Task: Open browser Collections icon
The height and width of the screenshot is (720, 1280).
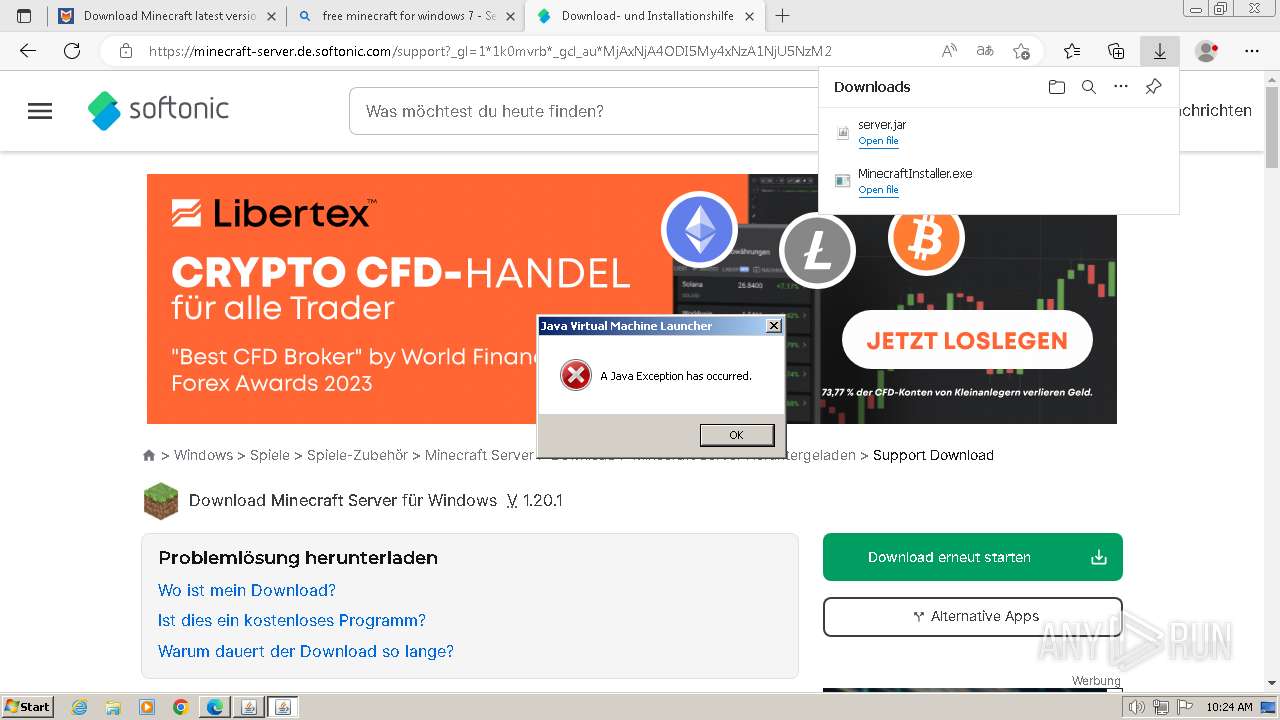Action: click(x=1116, y=51)
